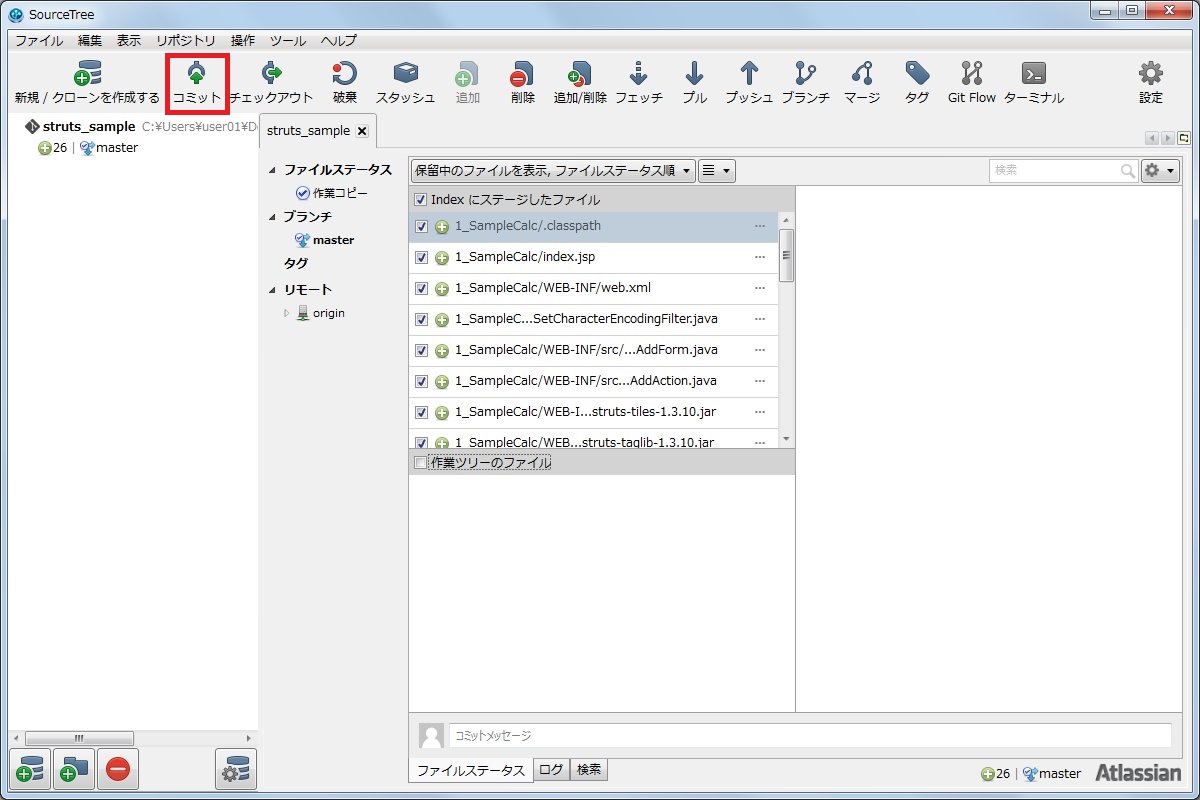Image resolution: width=1200 pixels, height=800 pixels.
Task: Toggle the Index にステージしたファイル checkbox
Action: (421, 200)
